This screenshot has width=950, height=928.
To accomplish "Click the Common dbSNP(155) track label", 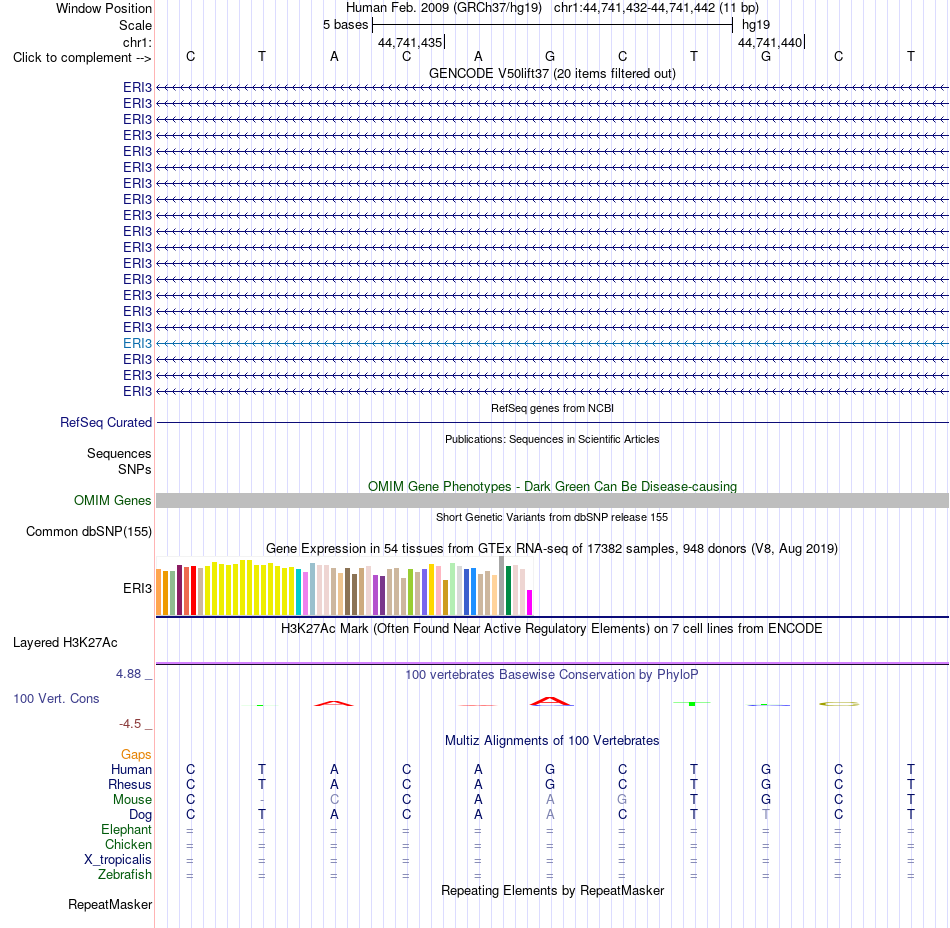I will [x=88, y=532].
